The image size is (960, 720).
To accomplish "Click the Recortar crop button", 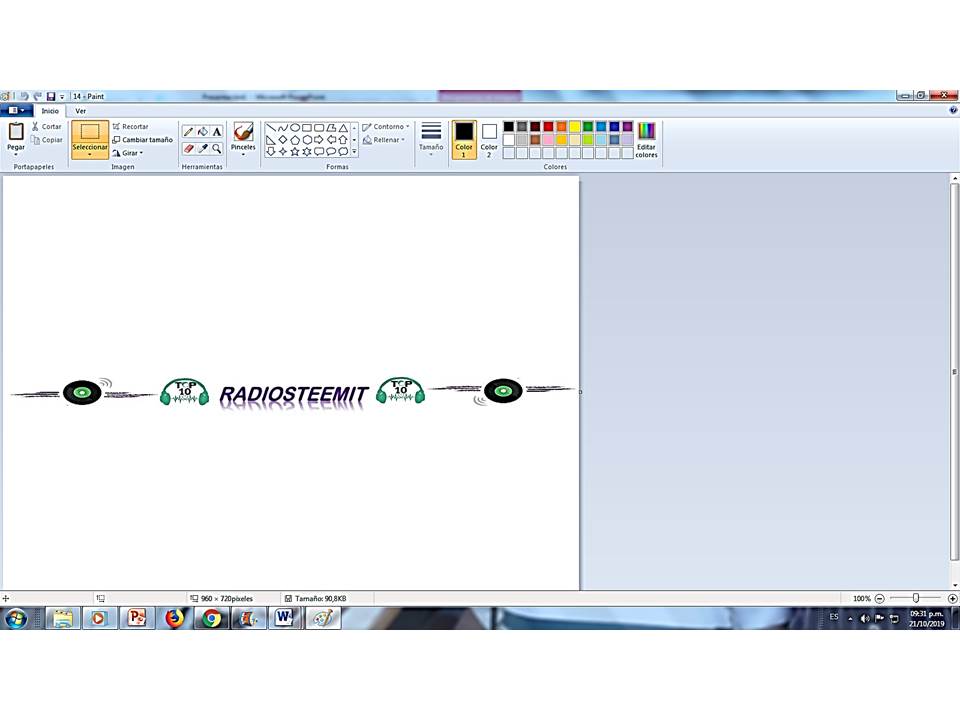I will [130, 126].
